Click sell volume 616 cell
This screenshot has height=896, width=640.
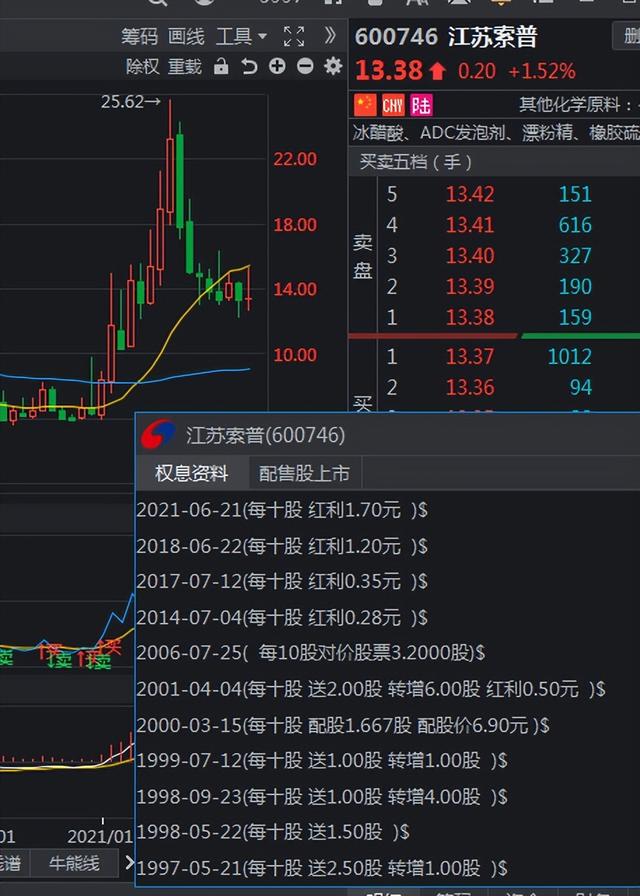pos(575,225)
